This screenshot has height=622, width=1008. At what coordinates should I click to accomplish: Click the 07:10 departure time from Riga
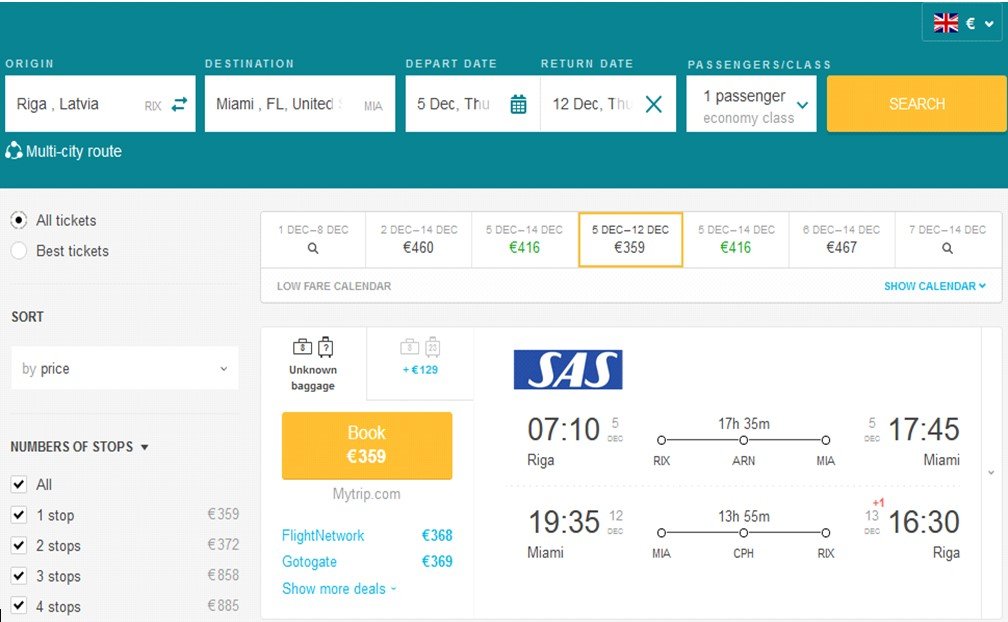pos(563,429)
